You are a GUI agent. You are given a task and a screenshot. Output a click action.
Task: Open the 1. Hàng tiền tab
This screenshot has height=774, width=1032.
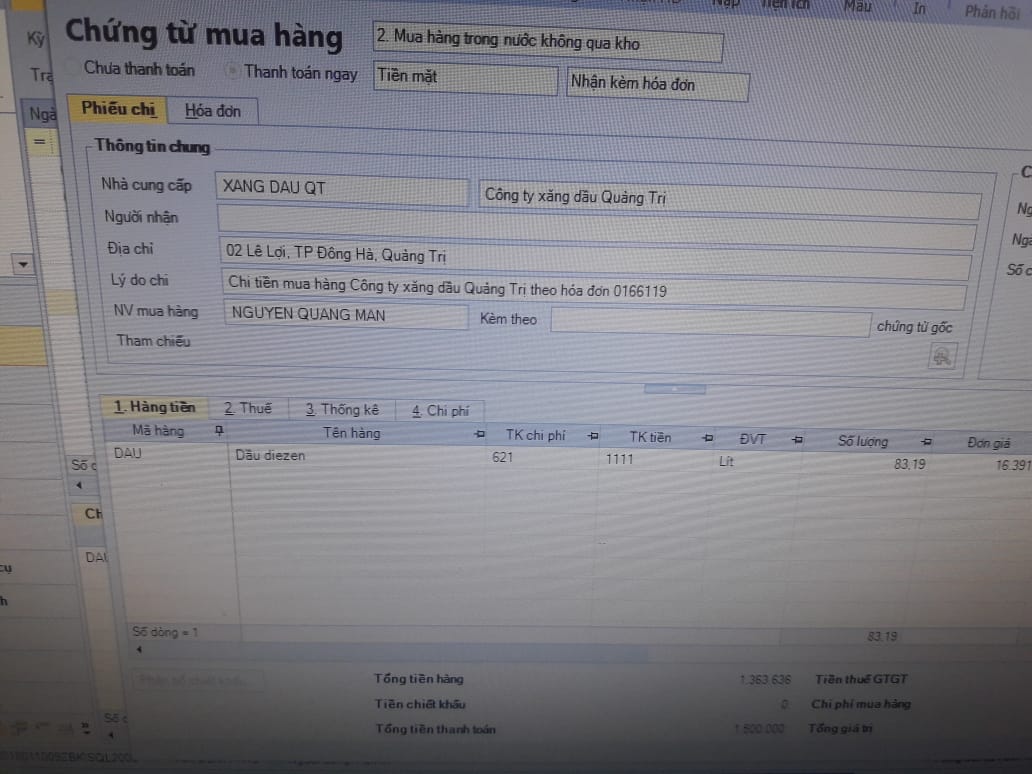point(155,407)
